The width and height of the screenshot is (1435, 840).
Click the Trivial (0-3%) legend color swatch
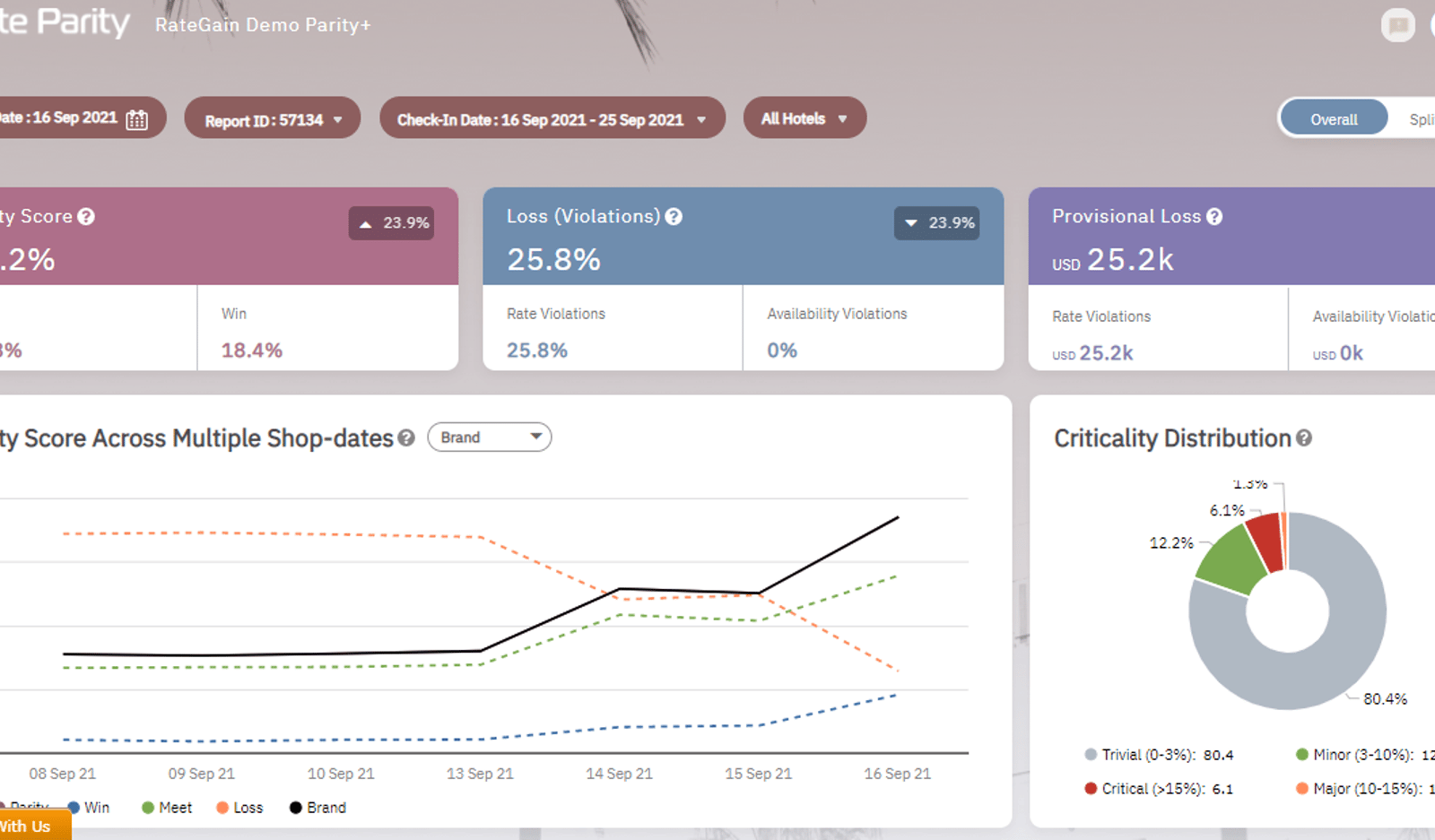(1091, 755)
